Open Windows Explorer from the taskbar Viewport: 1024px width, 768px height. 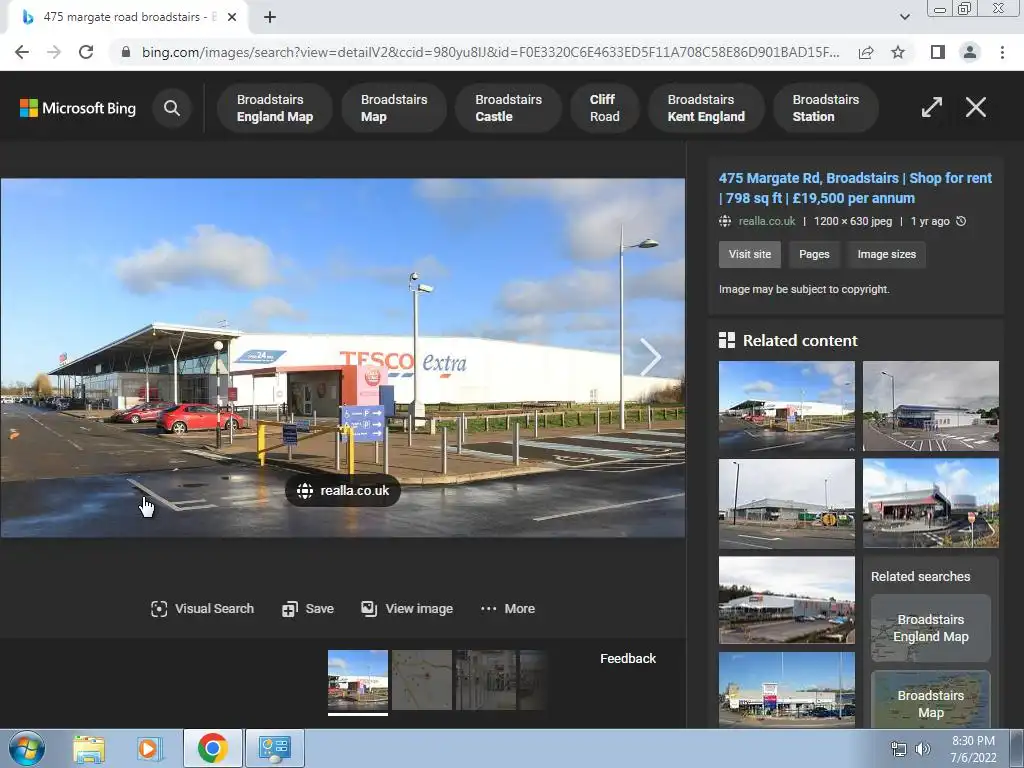pyautogui.click(x=89, y=748)
